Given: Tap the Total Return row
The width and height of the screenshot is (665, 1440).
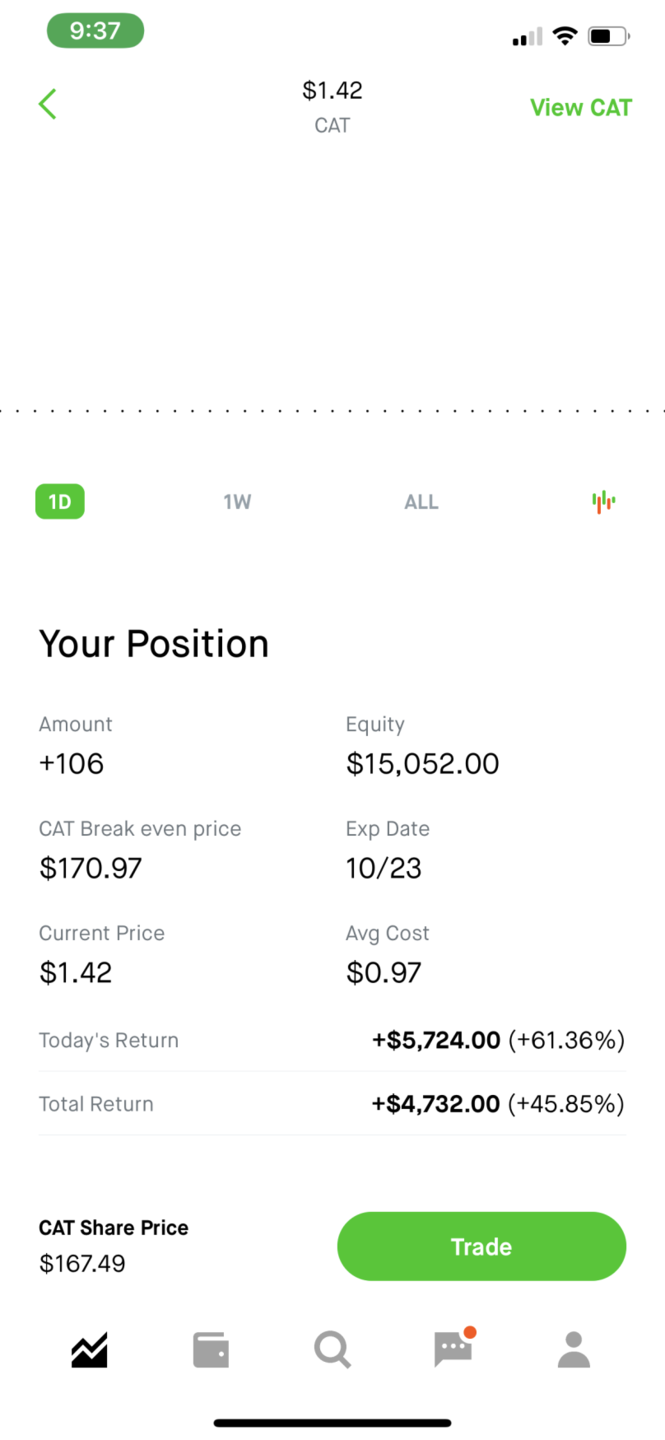Looking at the screenshot, I should coord(332,1104).
